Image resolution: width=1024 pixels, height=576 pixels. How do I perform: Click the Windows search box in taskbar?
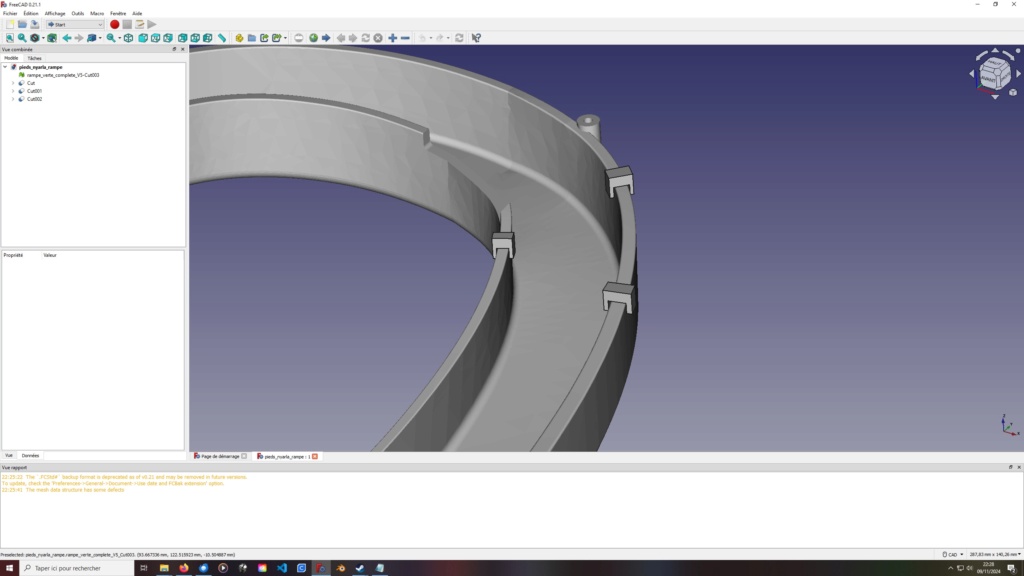tap(76, 568)
